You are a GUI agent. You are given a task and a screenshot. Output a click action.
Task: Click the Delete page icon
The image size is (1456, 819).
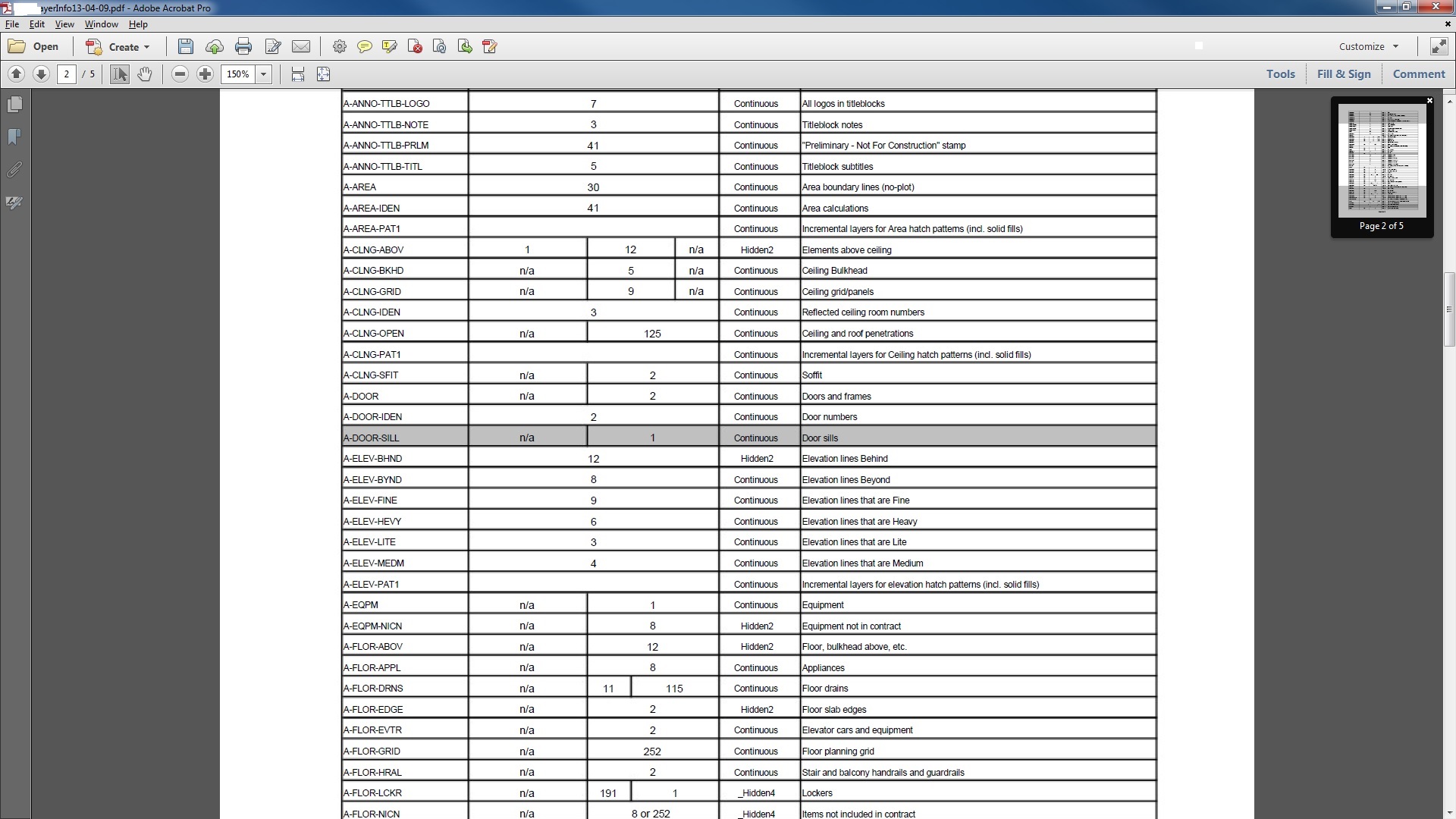pos(415,47)
